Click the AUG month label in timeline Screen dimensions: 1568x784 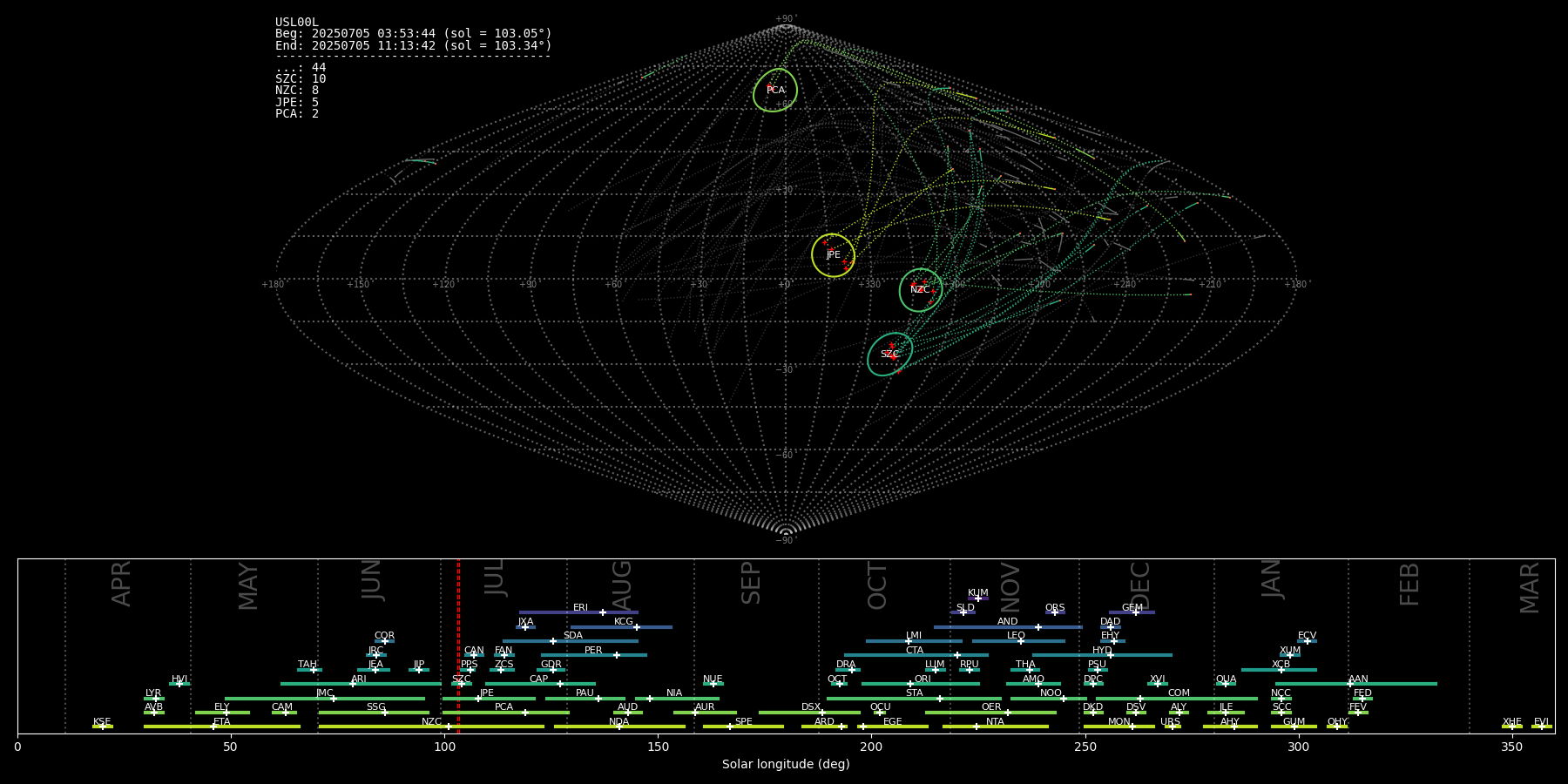pos(621,585)
